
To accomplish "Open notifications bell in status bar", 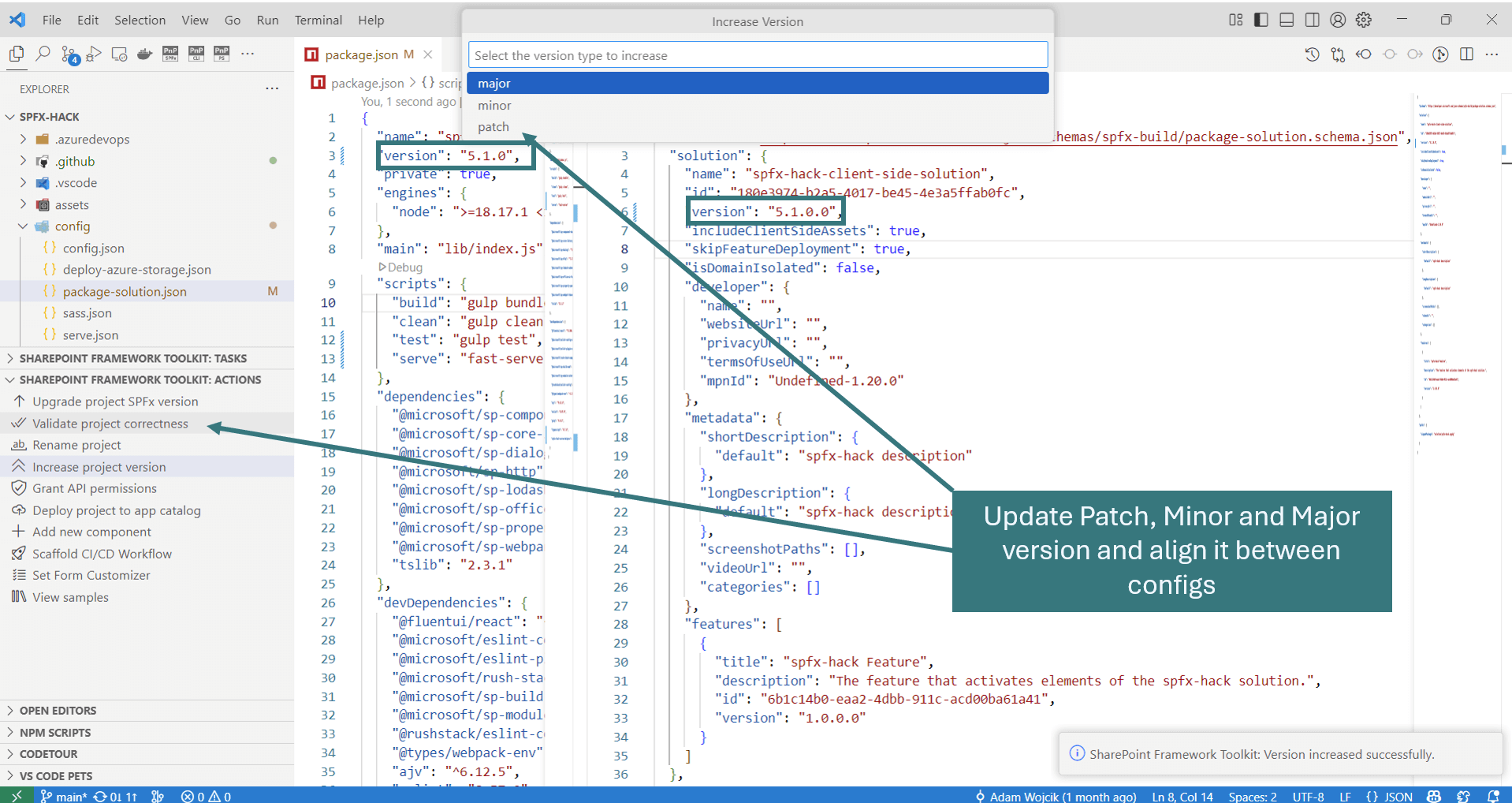I will [x=1493, y=796].
